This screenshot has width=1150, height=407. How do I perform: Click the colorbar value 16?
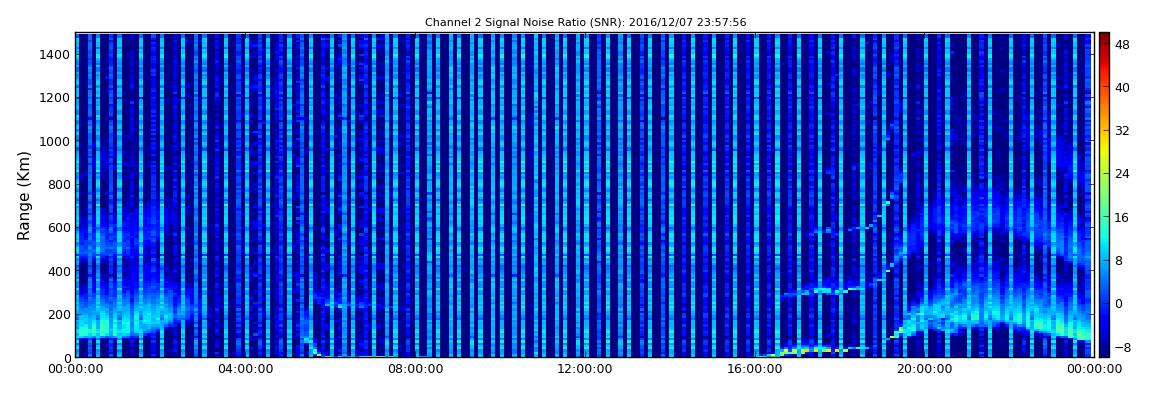pos(1123,217)
